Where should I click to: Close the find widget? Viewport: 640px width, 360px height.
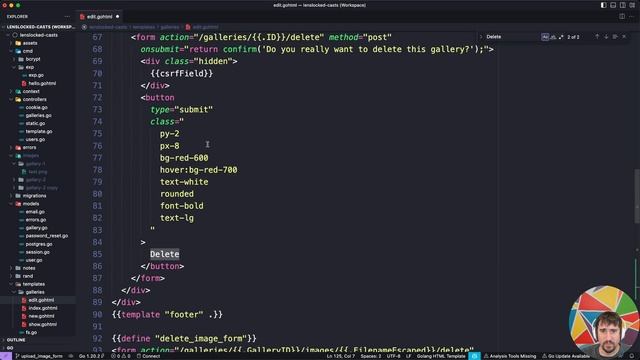tap(624, 37)
